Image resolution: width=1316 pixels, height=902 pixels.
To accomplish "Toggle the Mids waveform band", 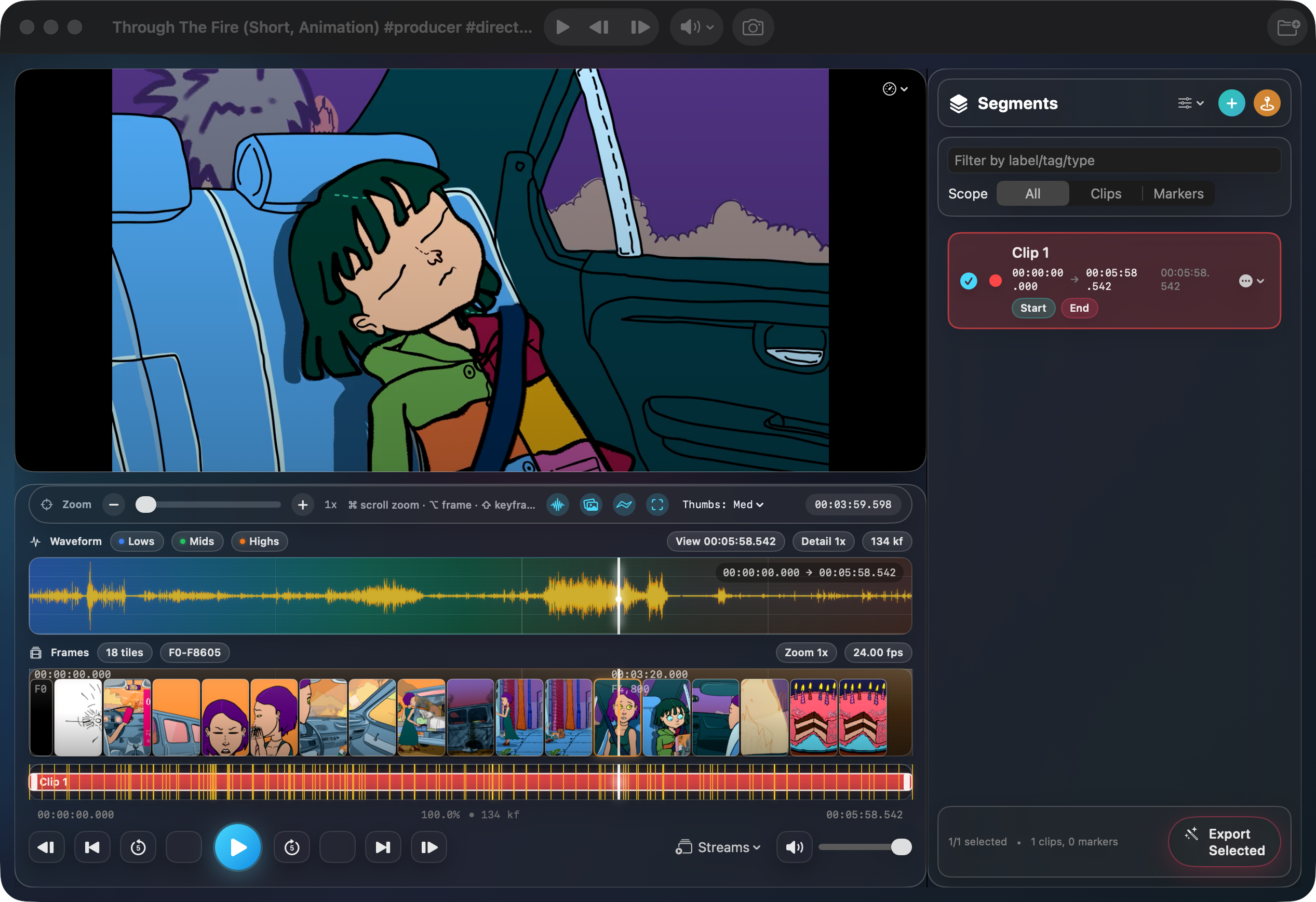I will click(197, 541).
